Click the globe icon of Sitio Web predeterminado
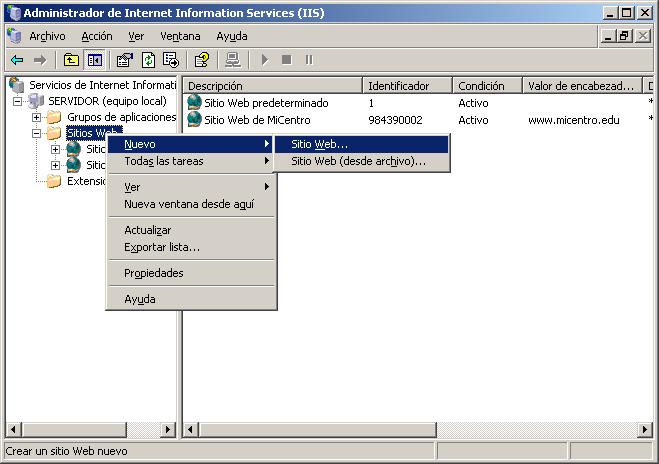The image size is (659, 464). click(x=194, y=102)
